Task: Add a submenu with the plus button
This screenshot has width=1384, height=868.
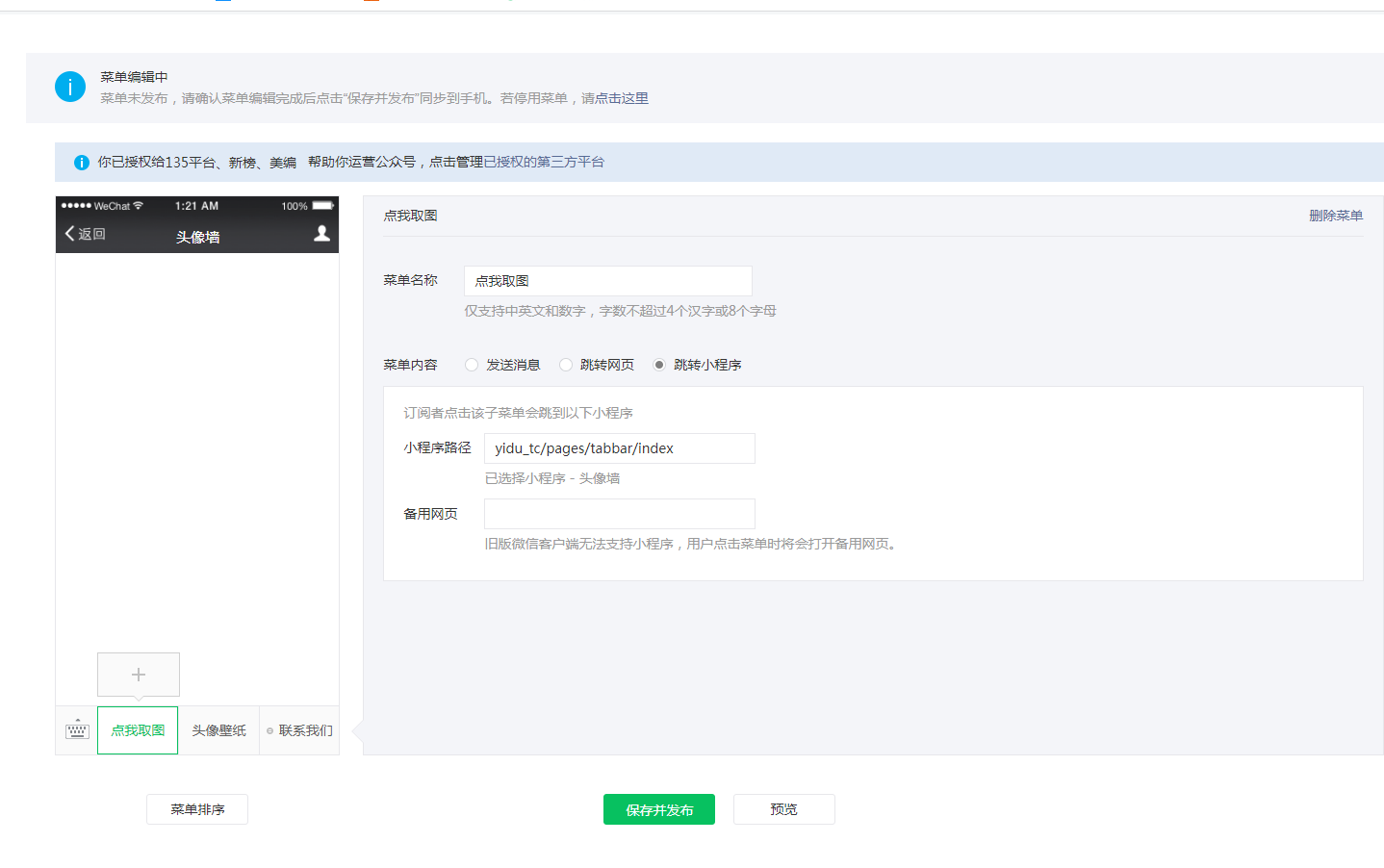Action: (x=139, y=675)
